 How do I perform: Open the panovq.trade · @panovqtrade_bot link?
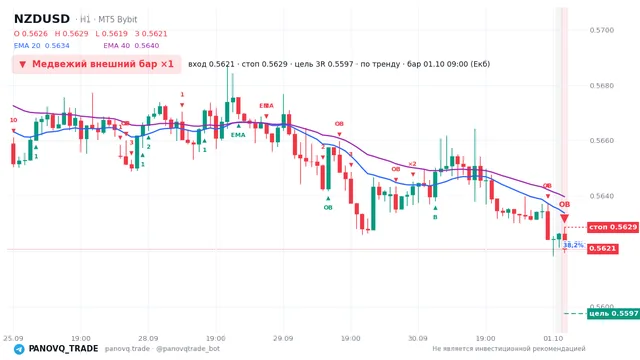[x=162, y=349]
